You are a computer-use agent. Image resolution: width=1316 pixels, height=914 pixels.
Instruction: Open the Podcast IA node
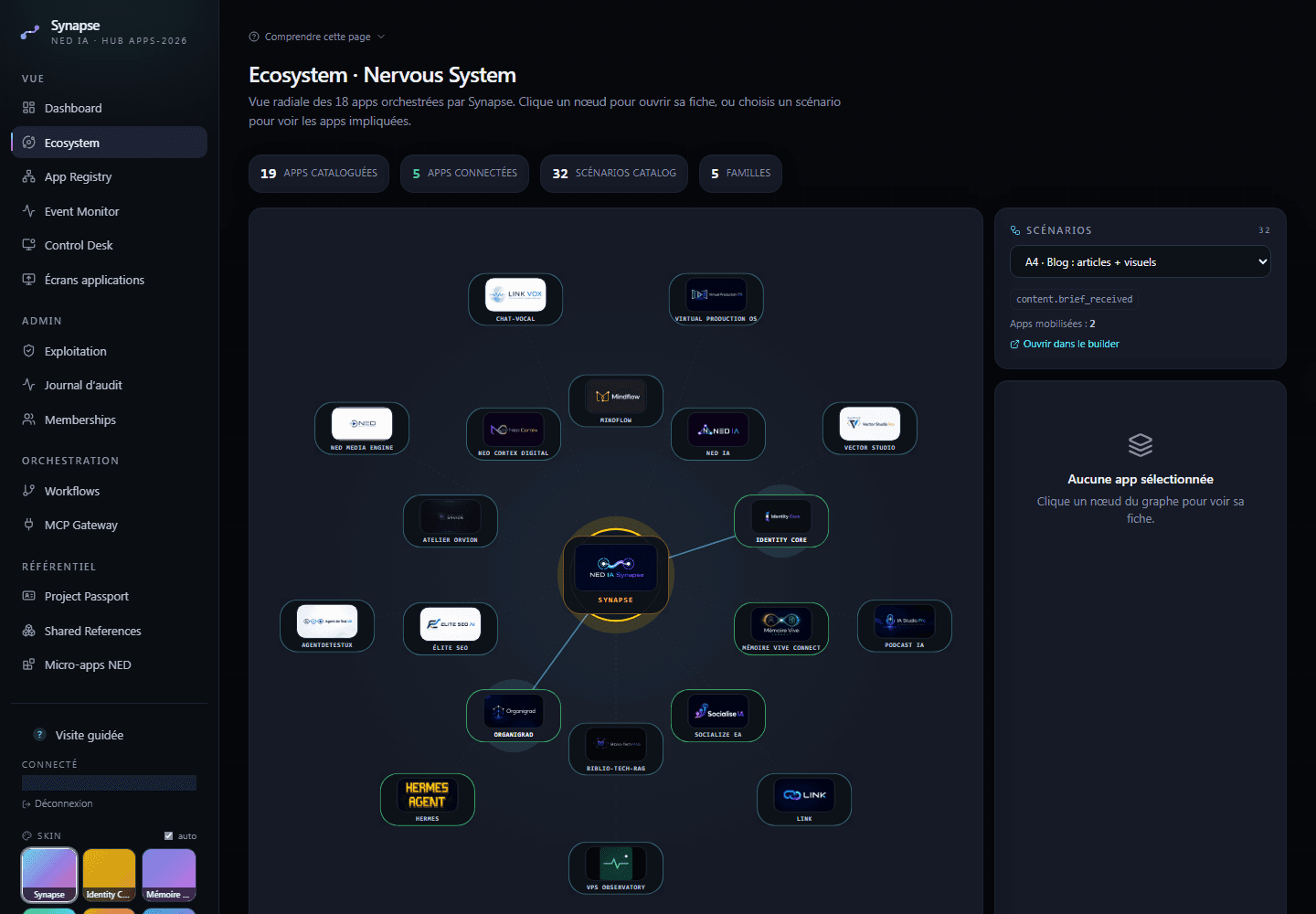pos(905,625)
